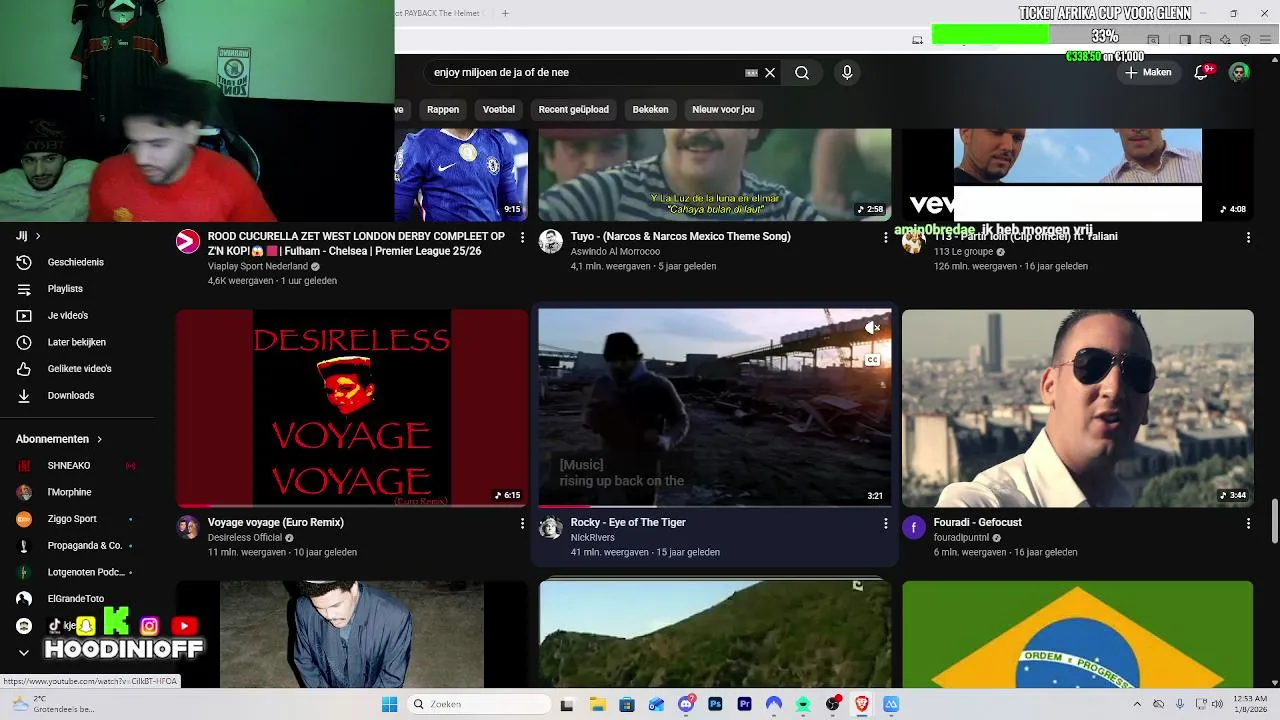Open fouradipuntnl channel avatar
Screen dimensions: 1280x720
914,527
